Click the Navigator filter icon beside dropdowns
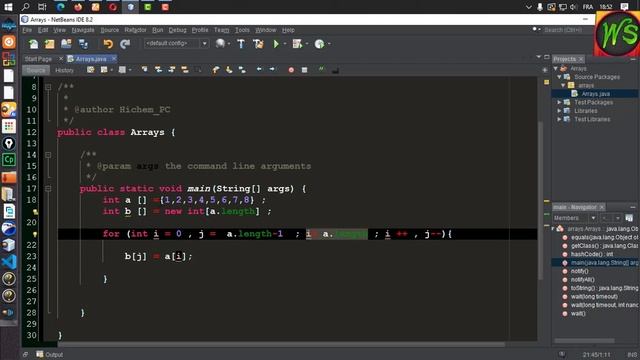 (x=629, y=218)
